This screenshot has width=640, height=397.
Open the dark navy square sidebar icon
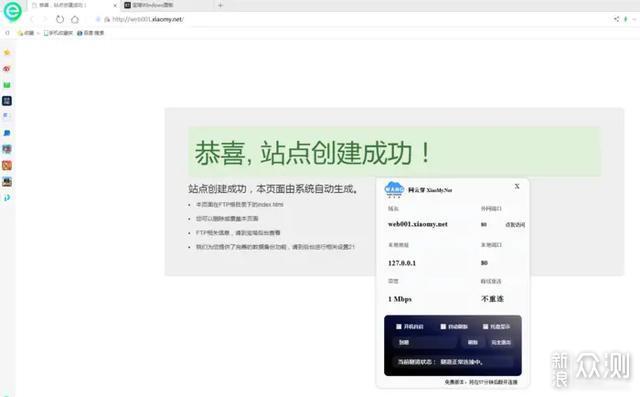coord(7,101)
